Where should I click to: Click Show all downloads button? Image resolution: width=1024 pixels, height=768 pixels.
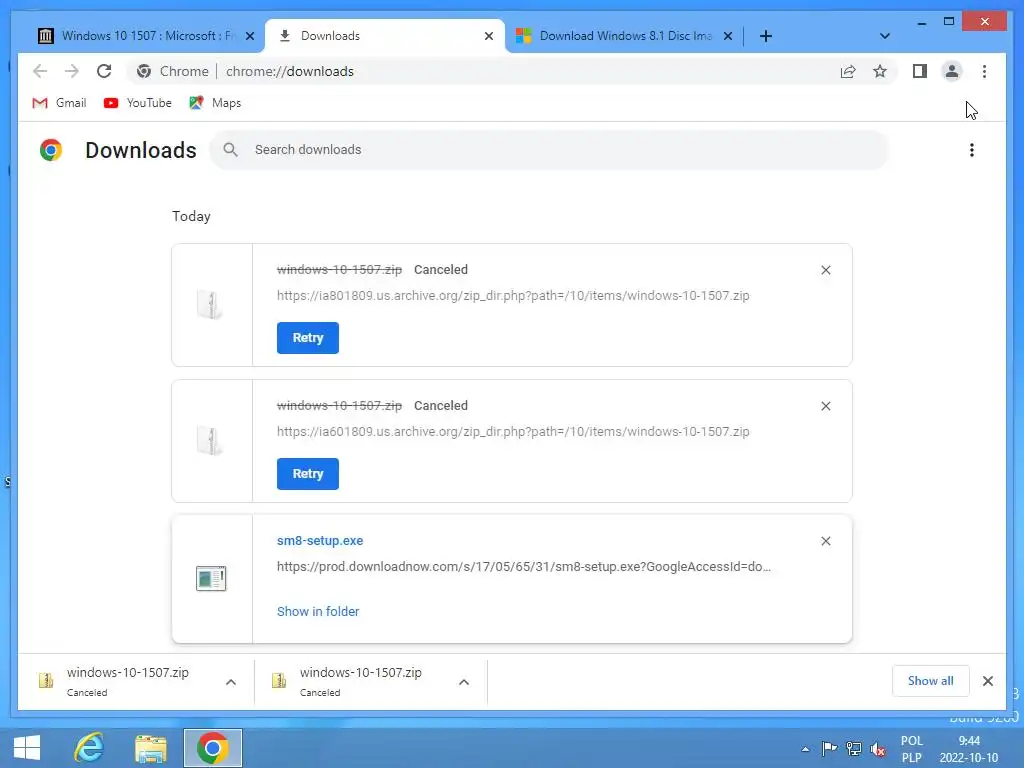click(931, 680)
